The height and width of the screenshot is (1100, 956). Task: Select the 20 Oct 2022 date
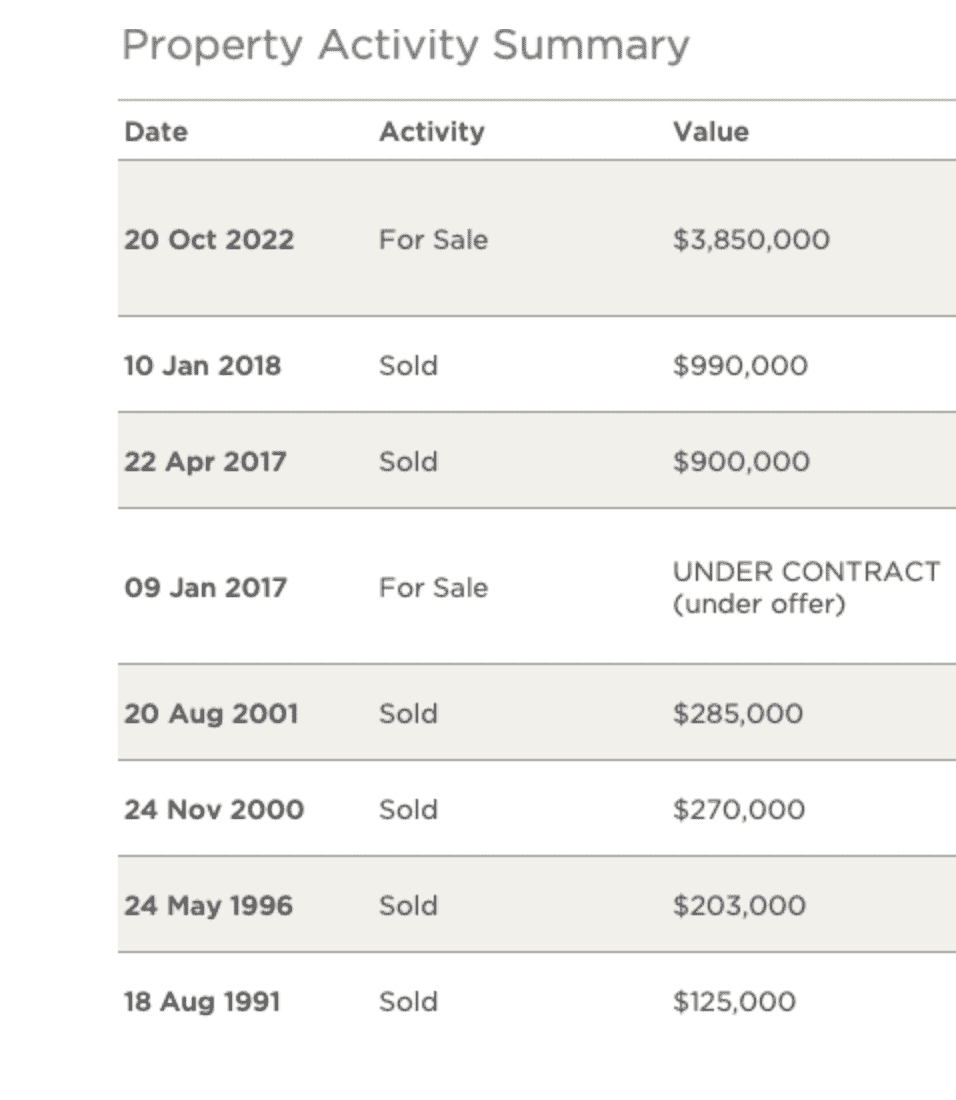(209, 240)
